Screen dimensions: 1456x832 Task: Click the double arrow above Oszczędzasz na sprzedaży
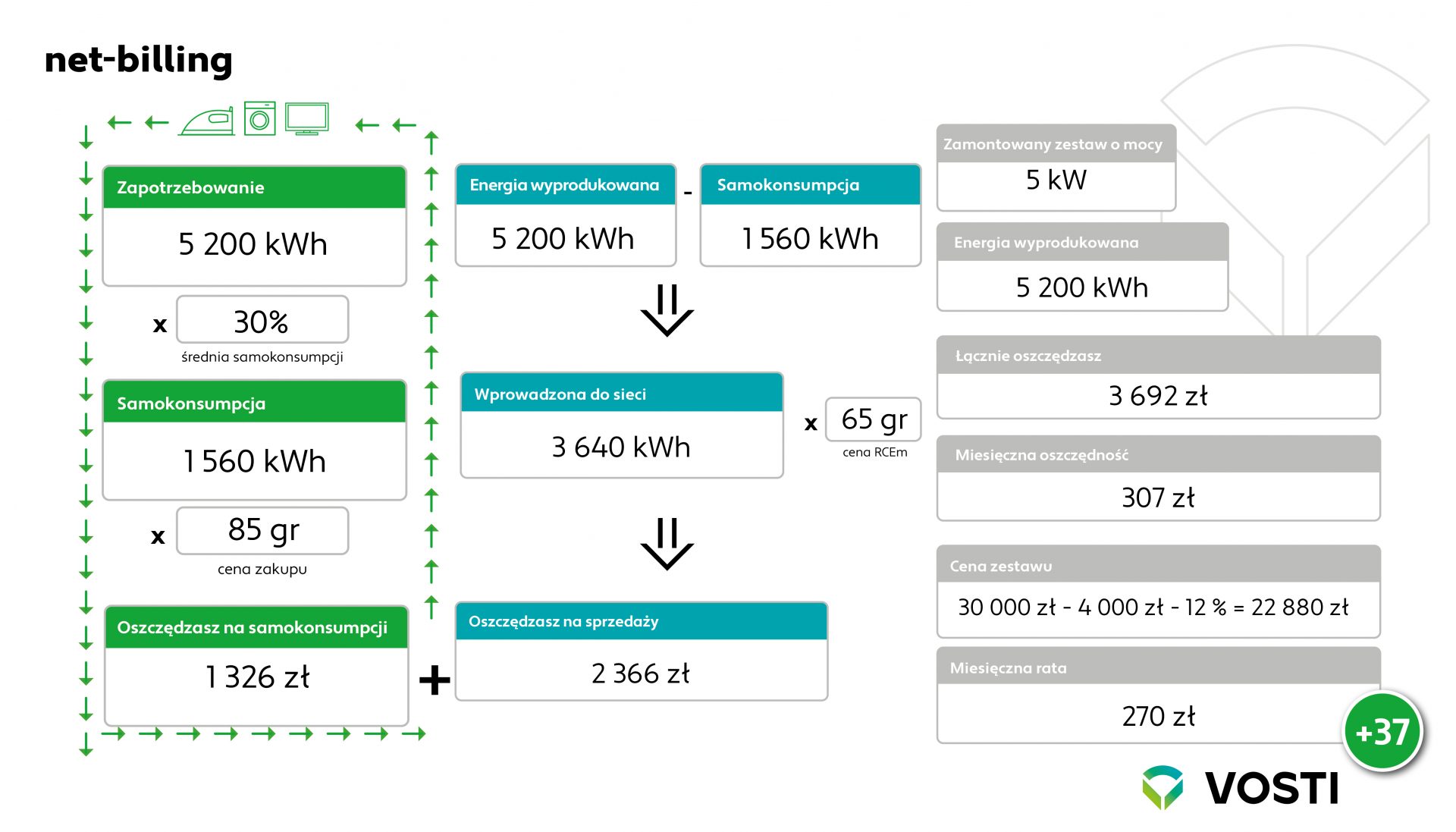click(x=667, y=544)
